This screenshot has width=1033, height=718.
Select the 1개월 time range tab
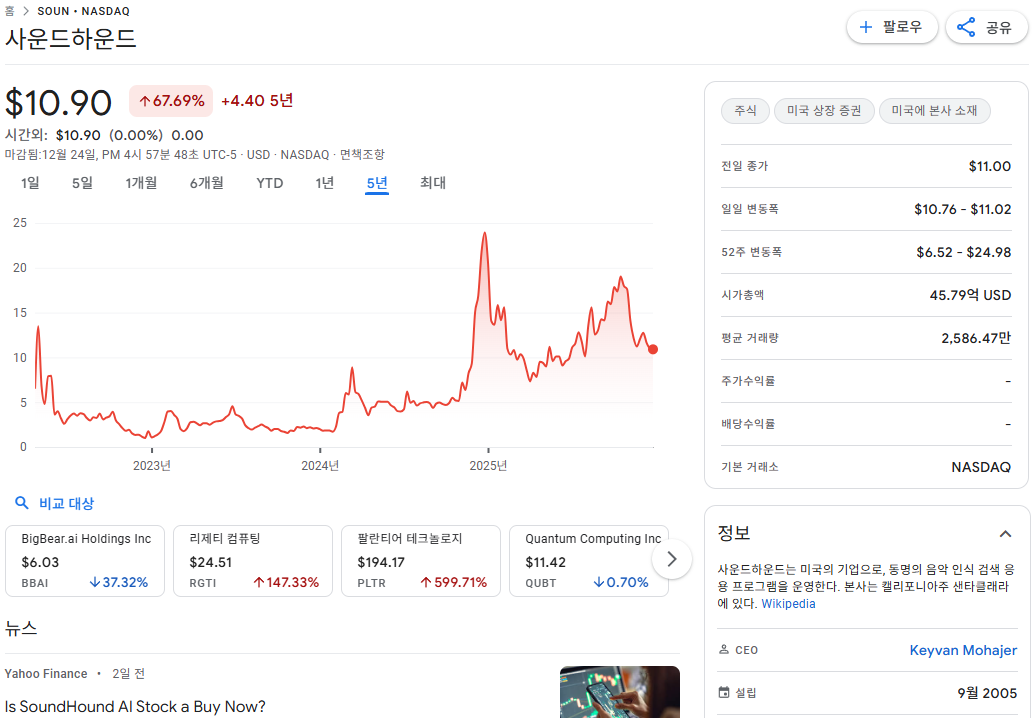(x=142, y=183)
